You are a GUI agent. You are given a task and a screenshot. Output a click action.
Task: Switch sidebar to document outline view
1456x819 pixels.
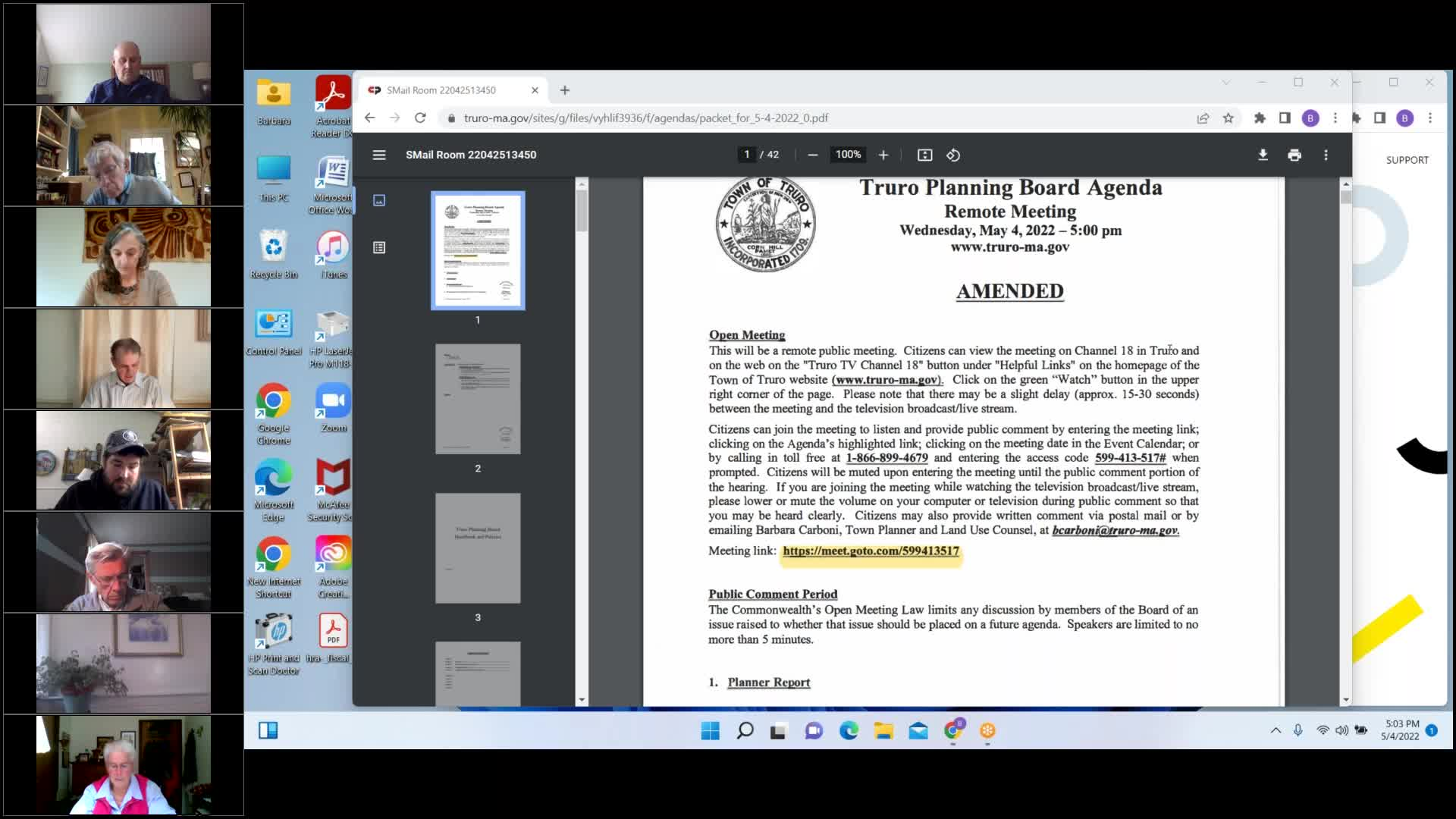(x=379, y=247)
